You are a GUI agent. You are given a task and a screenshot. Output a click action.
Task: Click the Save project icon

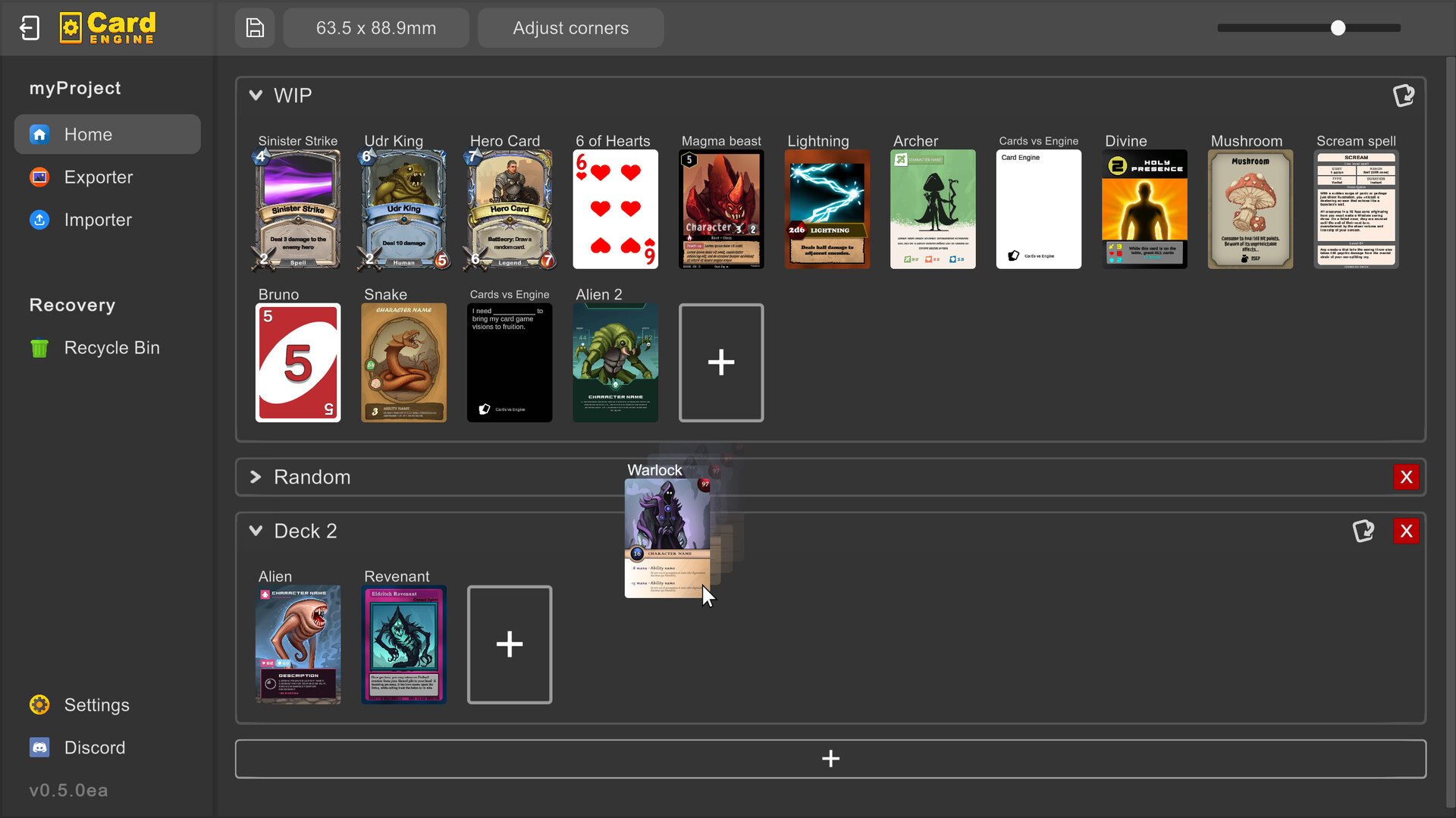pyautogui.click(x=255, y=28)
